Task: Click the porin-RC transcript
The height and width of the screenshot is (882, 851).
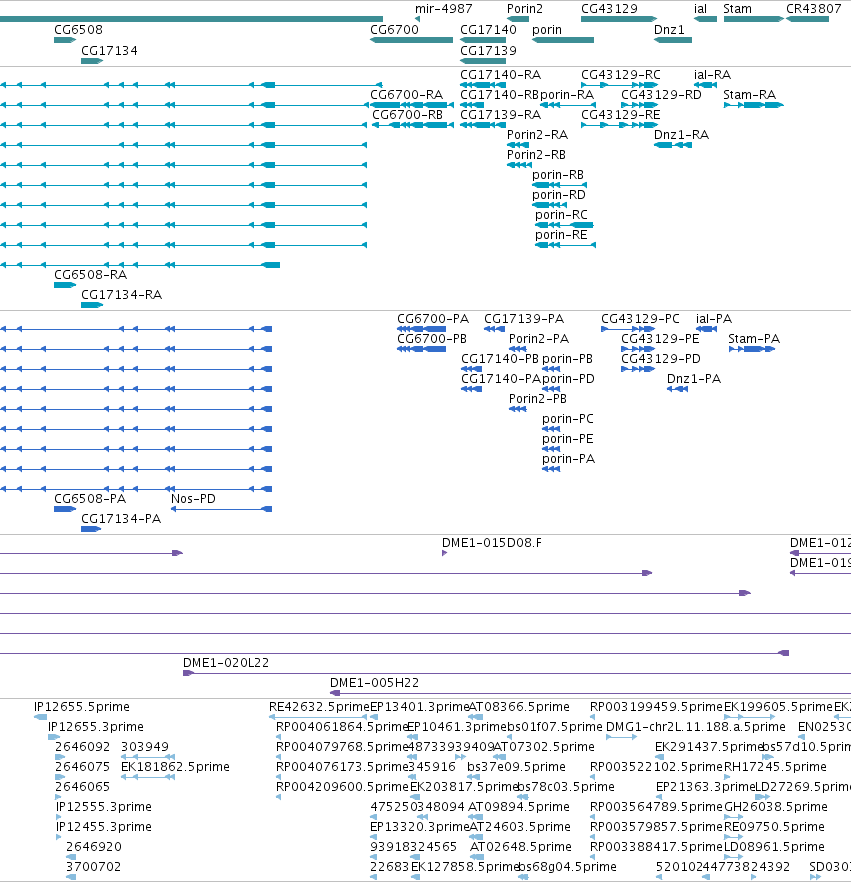Action: pyautogui.click(x=561, y=215)
